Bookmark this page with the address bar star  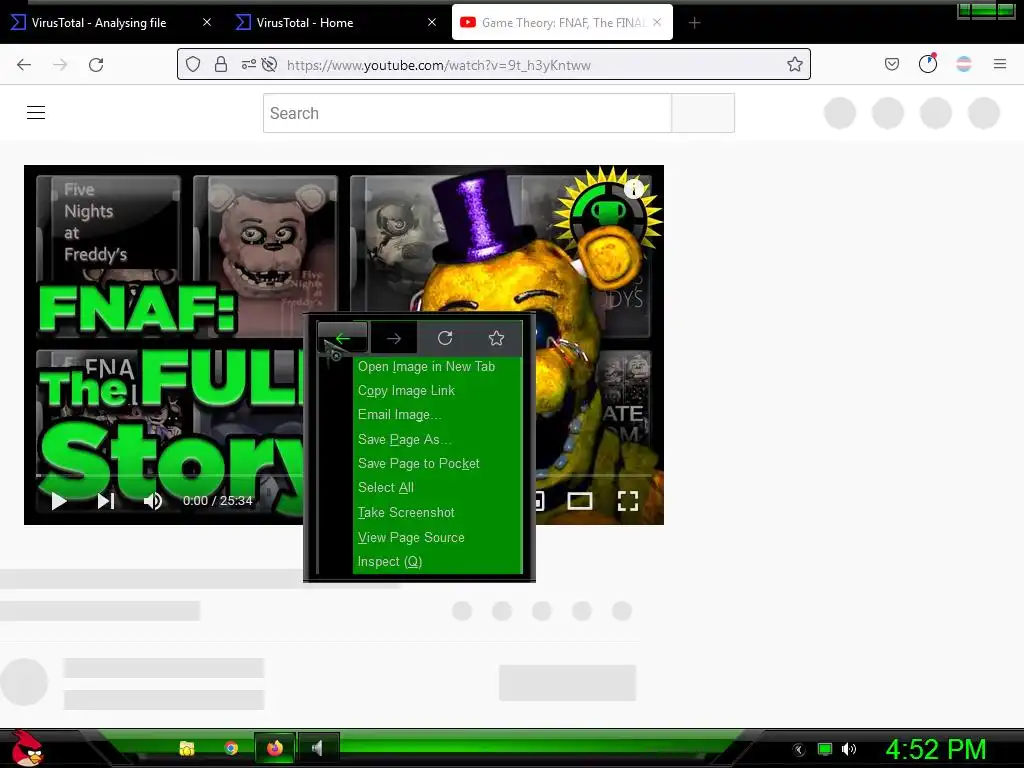click(x=794, y=64)
